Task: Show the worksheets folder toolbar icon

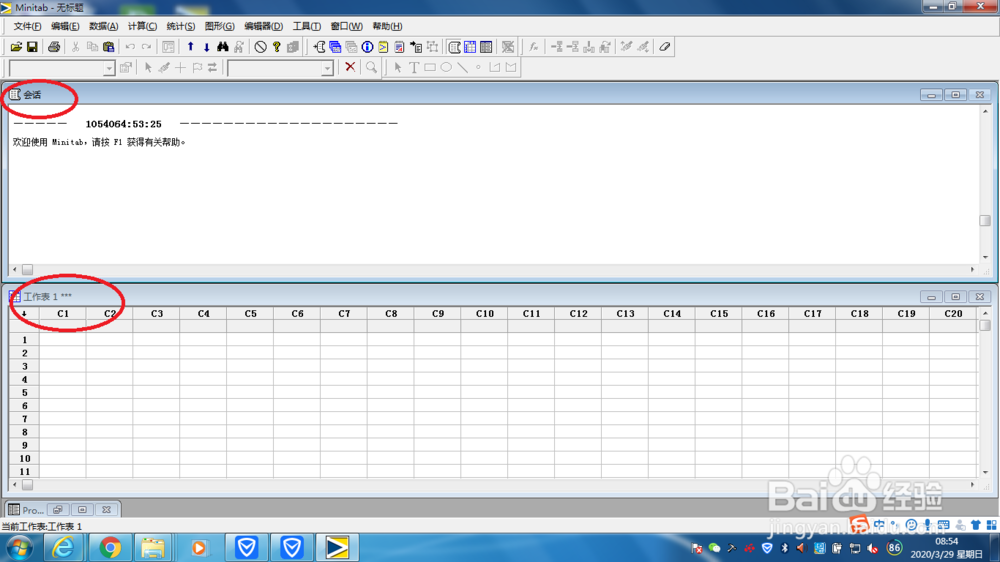Action: click(x=335, y=47)
